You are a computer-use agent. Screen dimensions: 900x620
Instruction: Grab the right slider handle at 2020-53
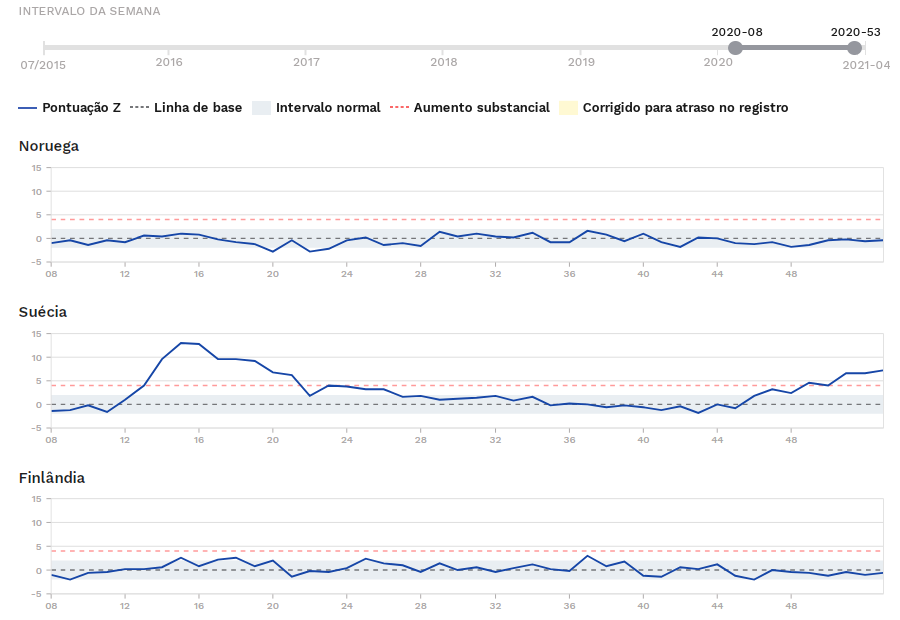(855, 48)
